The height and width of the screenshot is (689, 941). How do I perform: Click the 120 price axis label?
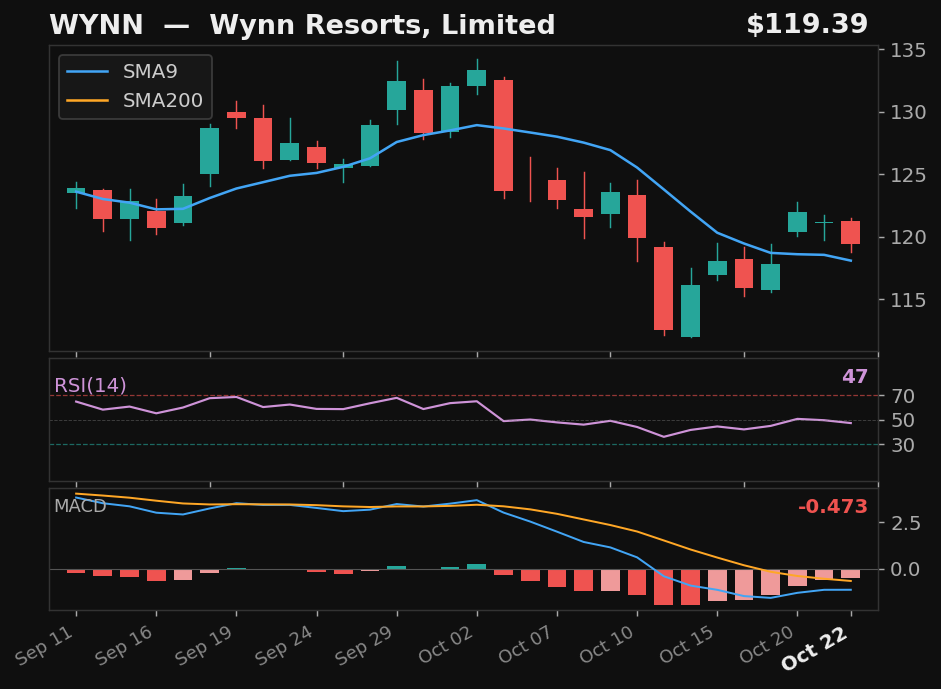pos(907,237)
